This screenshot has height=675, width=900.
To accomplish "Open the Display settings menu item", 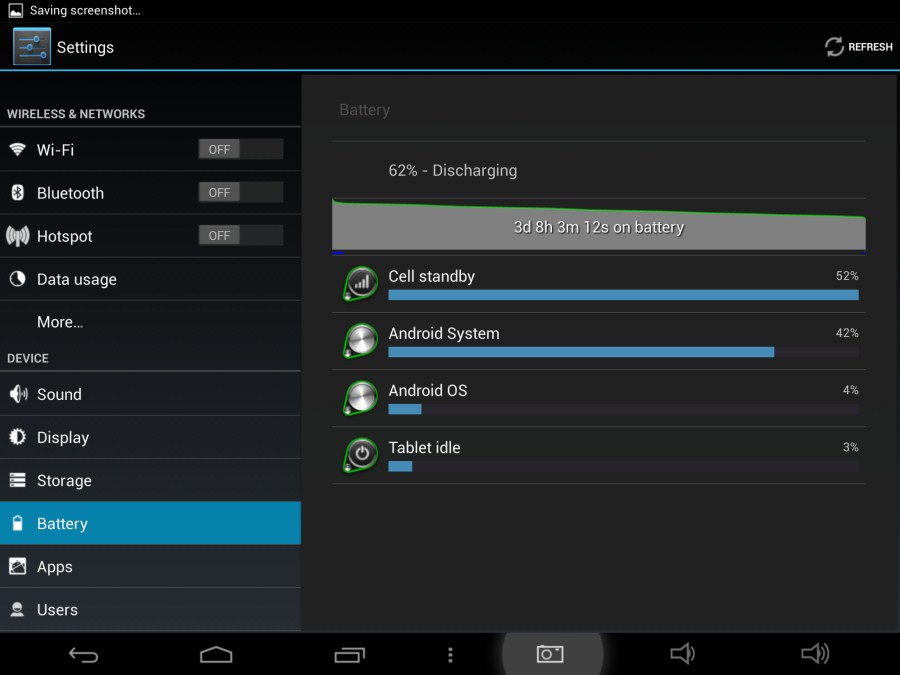I will click(63, 438).
